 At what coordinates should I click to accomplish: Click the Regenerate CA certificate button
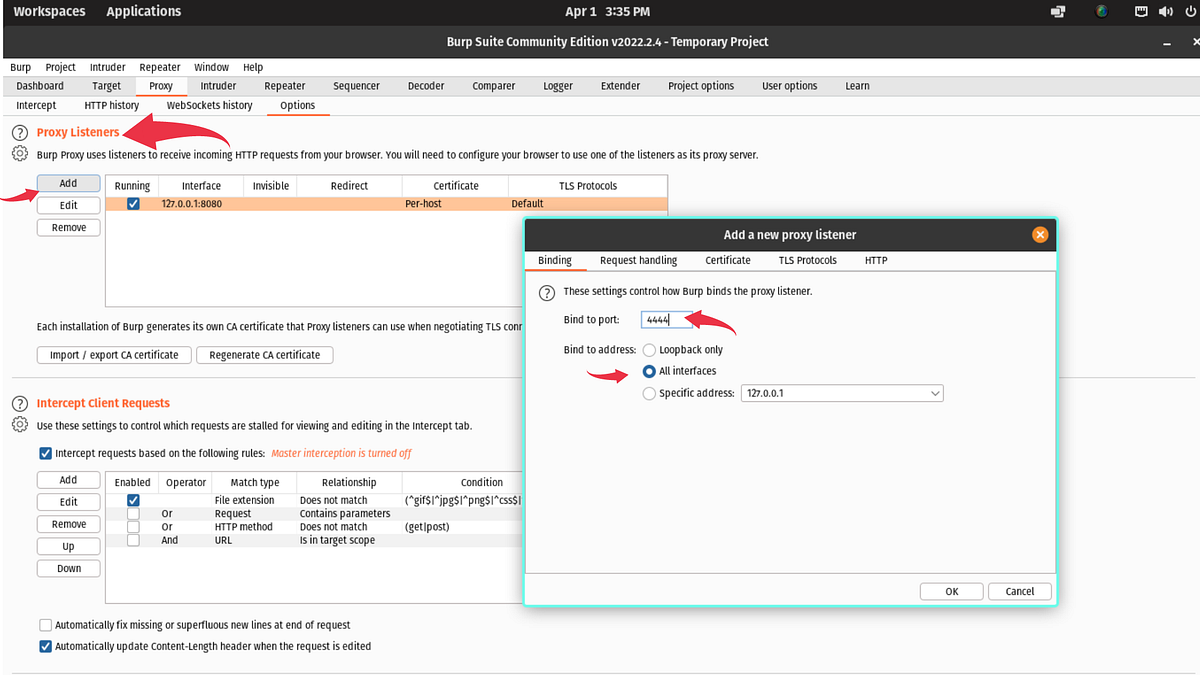click(264, 354)
